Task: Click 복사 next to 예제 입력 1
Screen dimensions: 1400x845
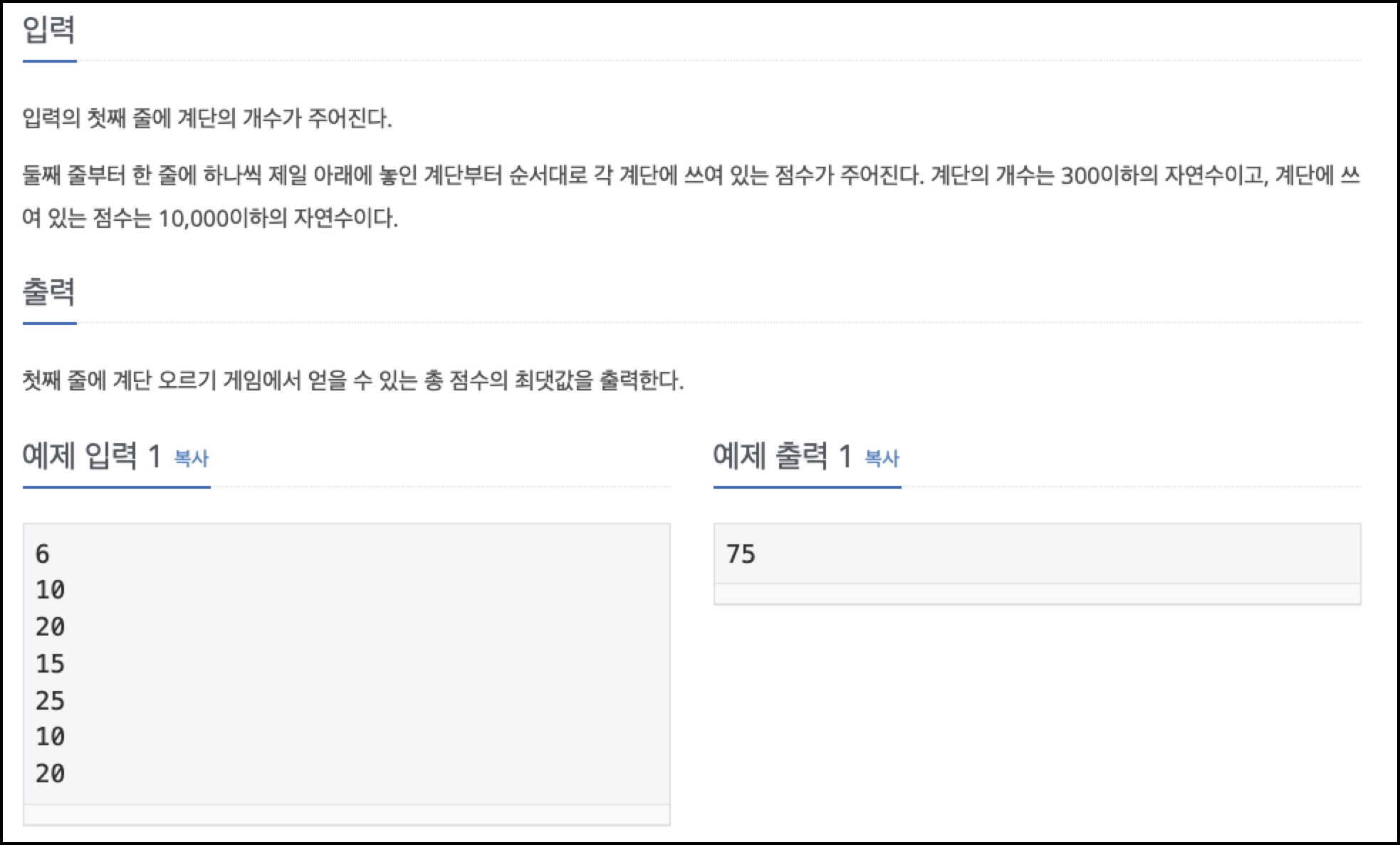Action: click(x=190, y=460)
